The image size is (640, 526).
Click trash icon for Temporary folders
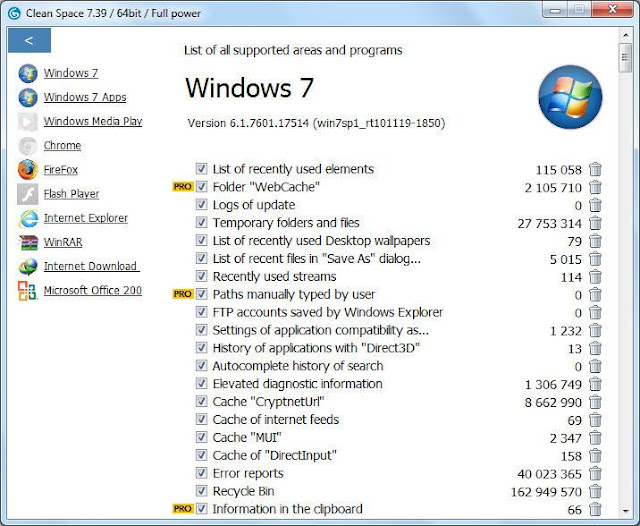596,223
